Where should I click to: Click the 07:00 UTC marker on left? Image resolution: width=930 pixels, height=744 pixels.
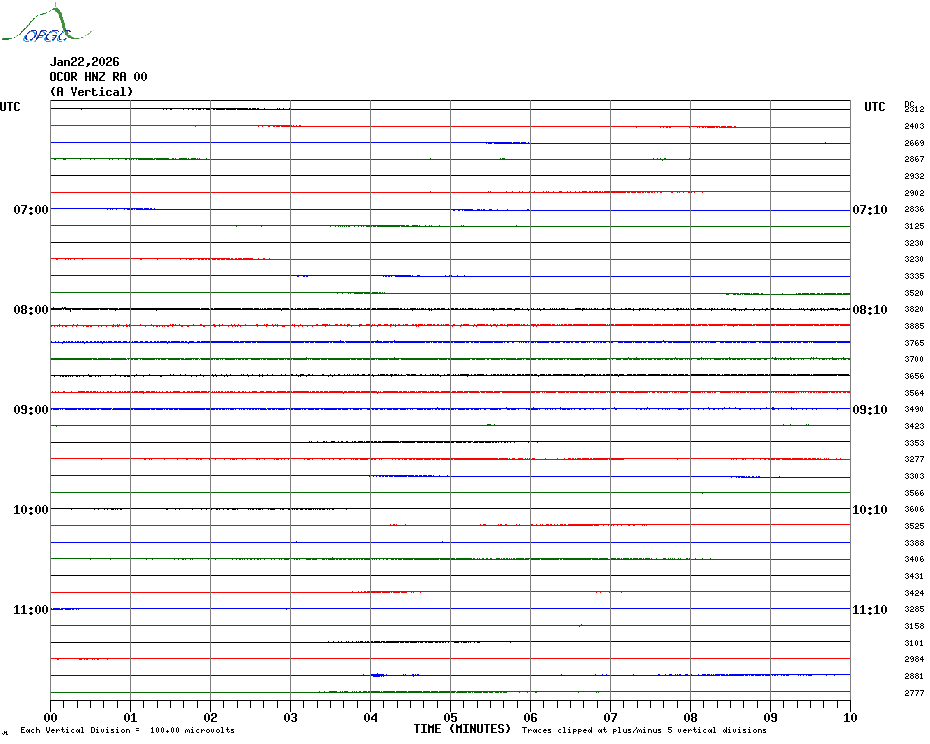tap(30, 210)
